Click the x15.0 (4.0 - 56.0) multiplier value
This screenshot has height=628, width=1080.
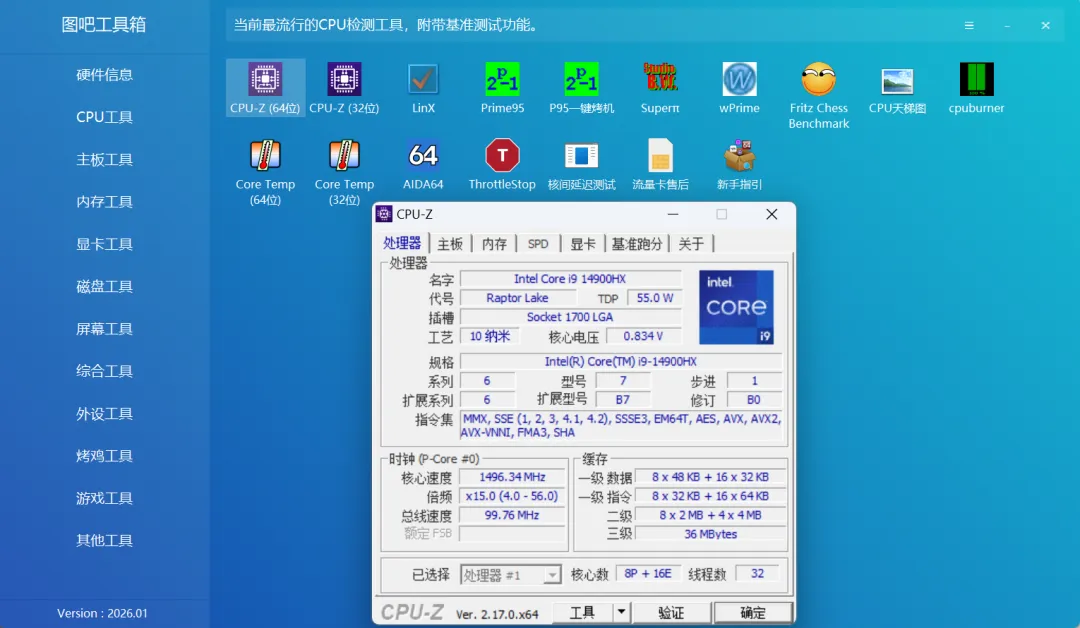pyautogui.click(x=512, y=496)
